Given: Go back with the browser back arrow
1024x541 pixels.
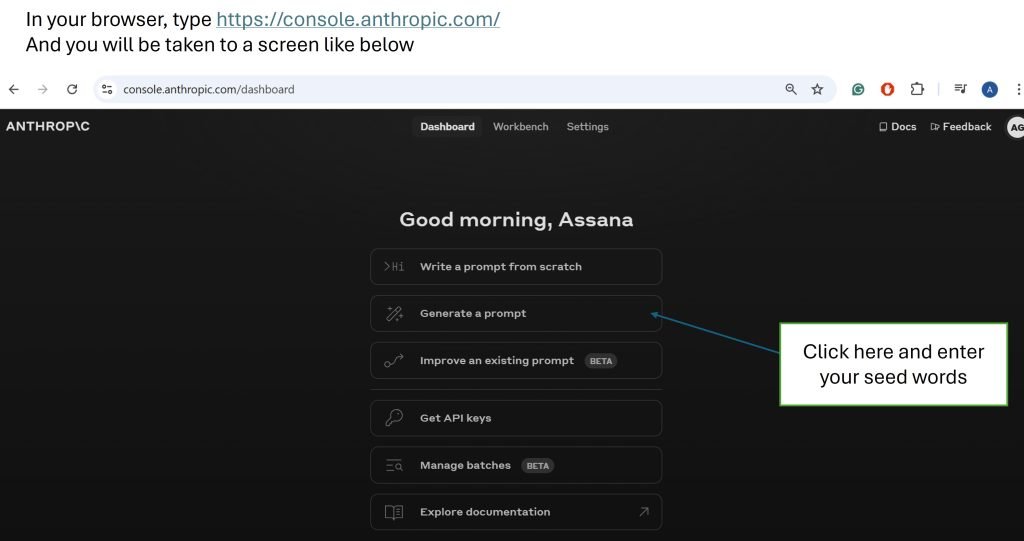Looking at the screenshot, I should (13, 90).
